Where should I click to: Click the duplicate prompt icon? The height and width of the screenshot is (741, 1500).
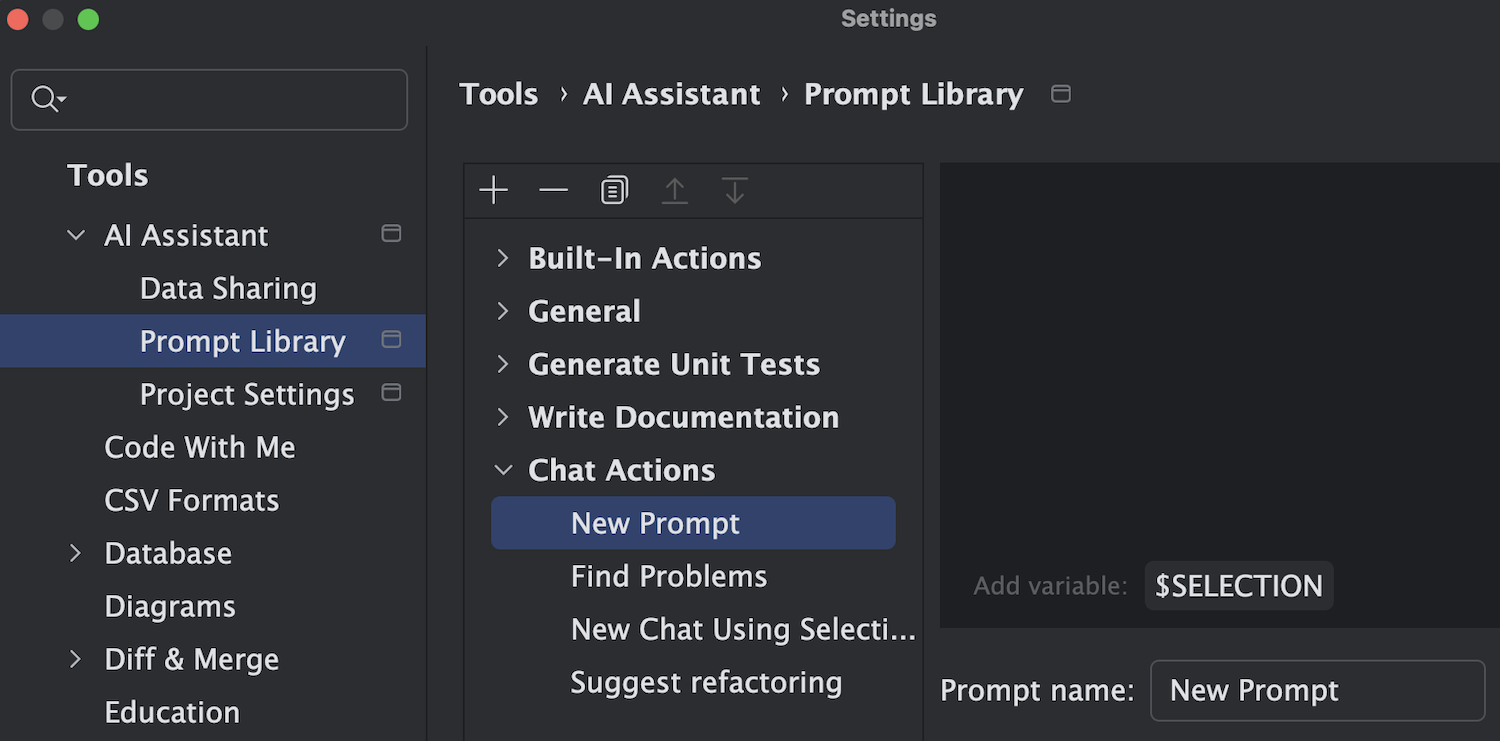614,190
